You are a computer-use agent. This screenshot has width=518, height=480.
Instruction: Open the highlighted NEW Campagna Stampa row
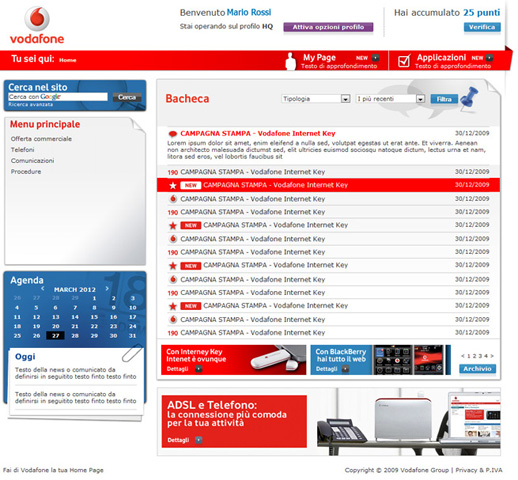coord(328,185)
